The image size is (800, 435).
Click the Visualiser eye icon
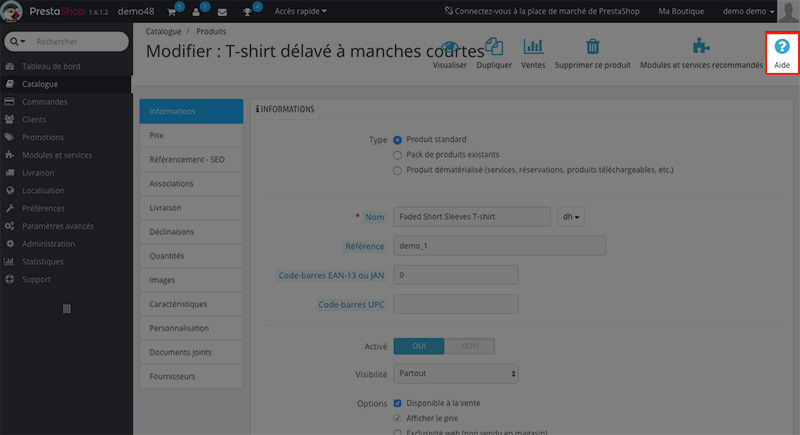(x=450, y=47)
